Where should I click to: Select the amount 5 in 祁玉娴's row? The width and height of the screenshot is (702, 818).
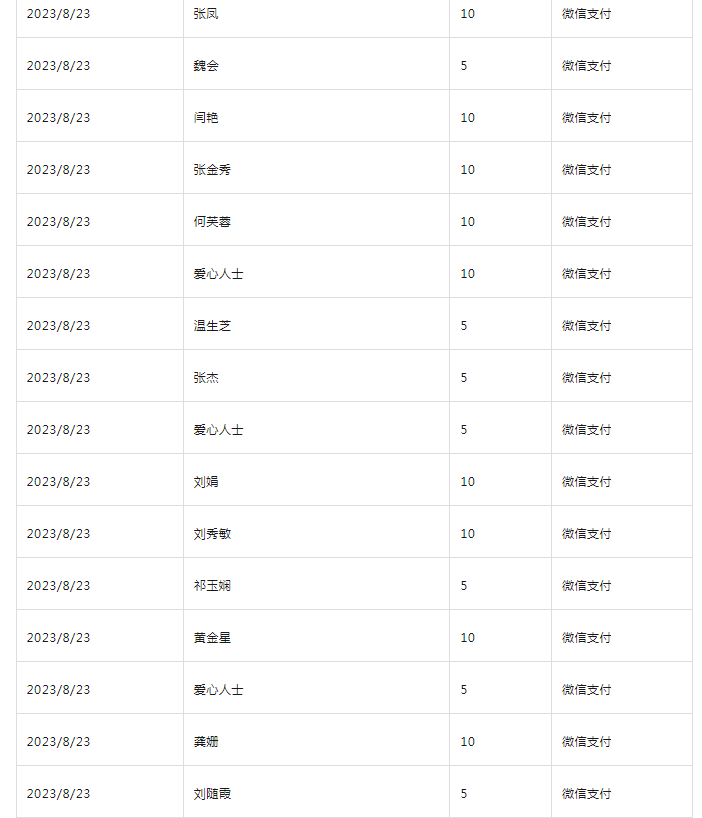click(464, 586)
